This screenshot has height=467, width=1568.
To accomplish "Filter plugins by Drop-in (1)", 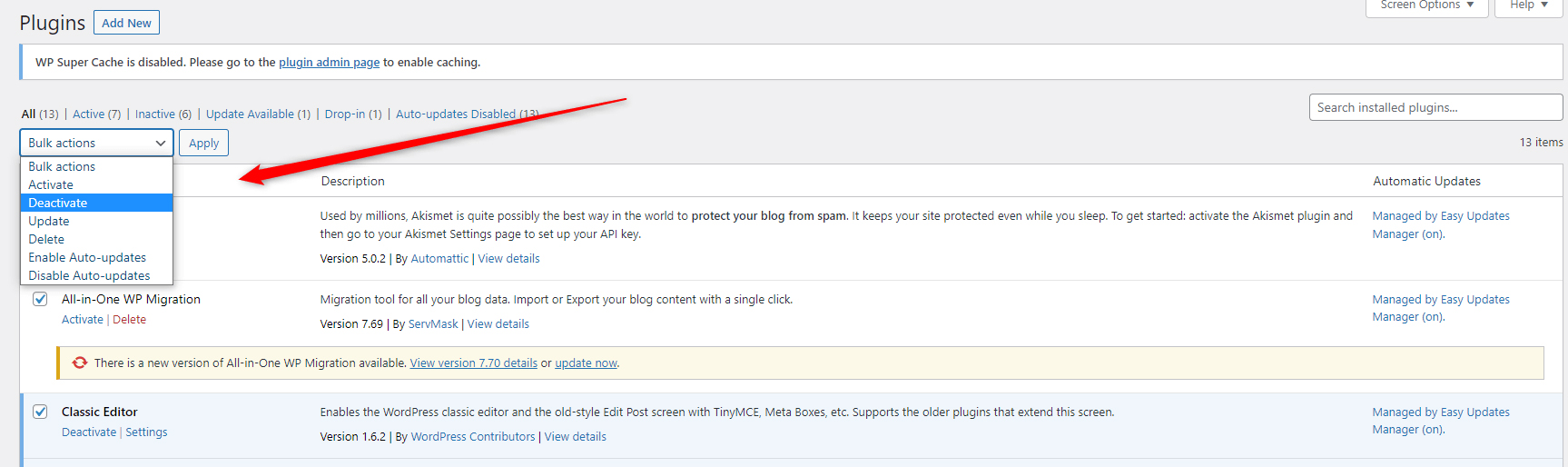I will pos(353,114).
